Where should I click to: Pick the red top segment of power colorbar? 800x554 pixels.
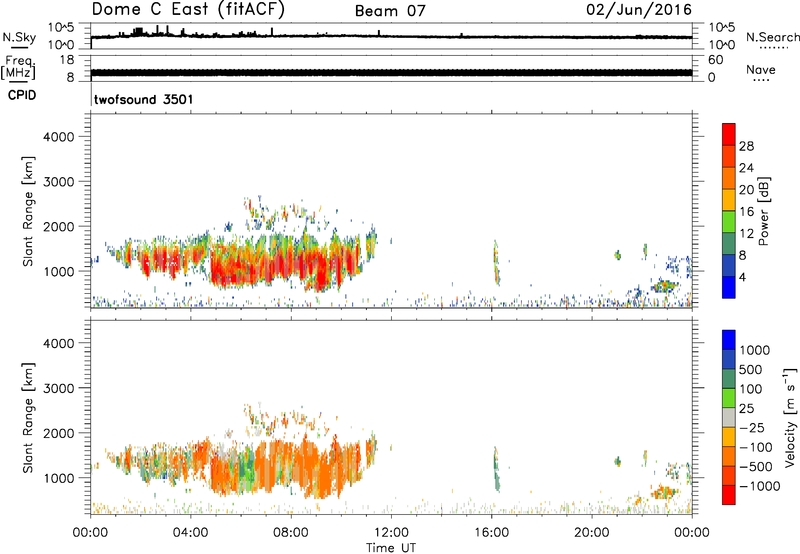point(729,134)
